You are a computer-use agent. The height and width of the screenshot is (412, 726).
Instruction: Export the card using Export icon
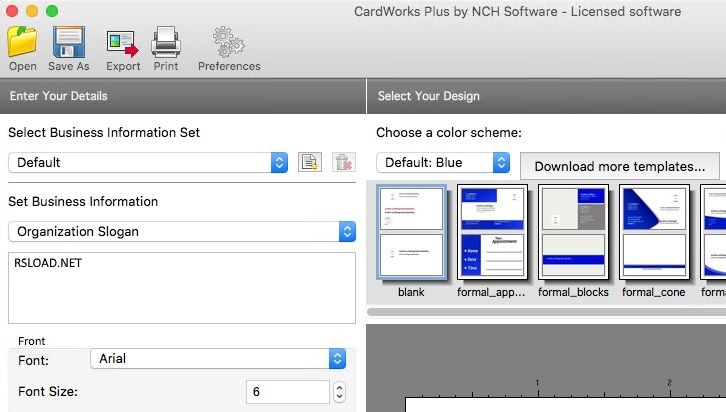click(123, 44)
